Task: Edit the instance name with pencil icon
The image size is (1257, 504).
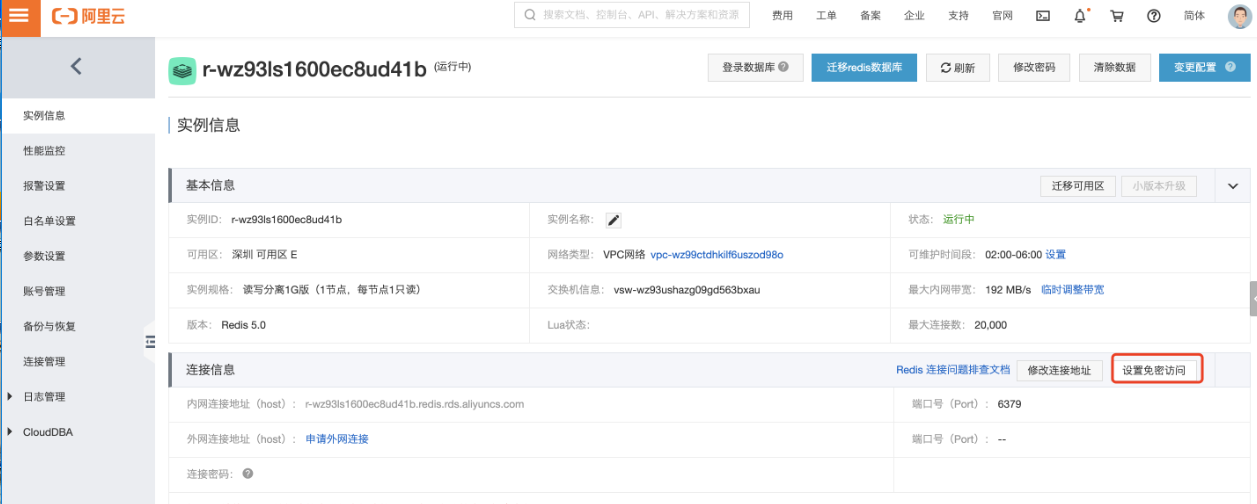Action: 614,220
